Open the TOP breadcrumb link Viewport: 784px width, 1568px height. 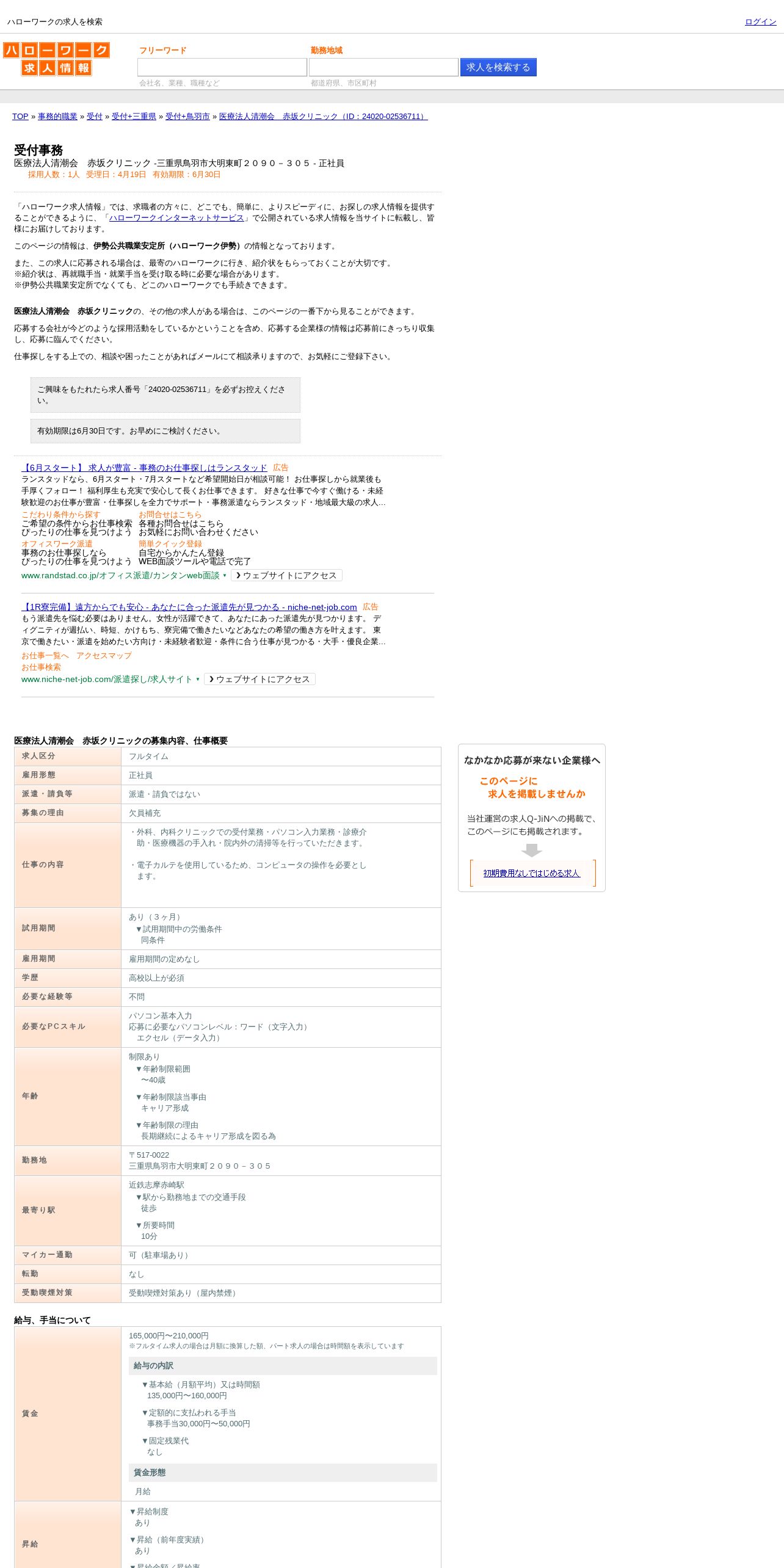pos(20,117)
